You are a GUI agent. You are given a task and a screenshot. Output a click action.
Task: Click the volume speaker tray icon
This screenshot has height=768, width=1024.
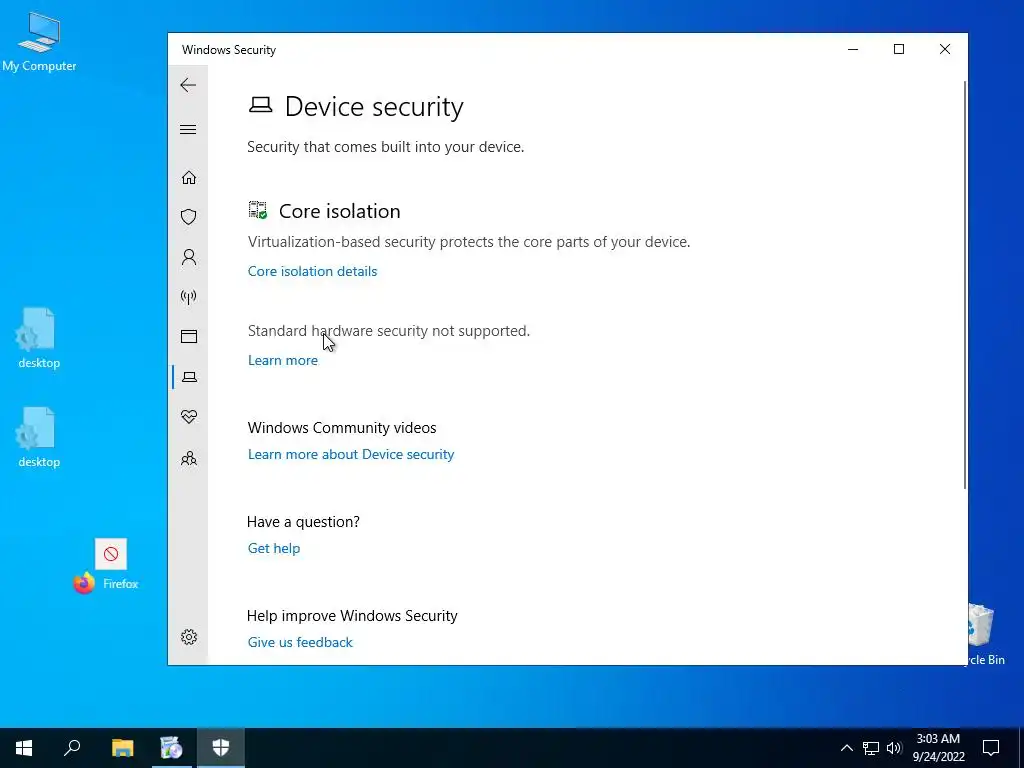[x=894, y=748]
